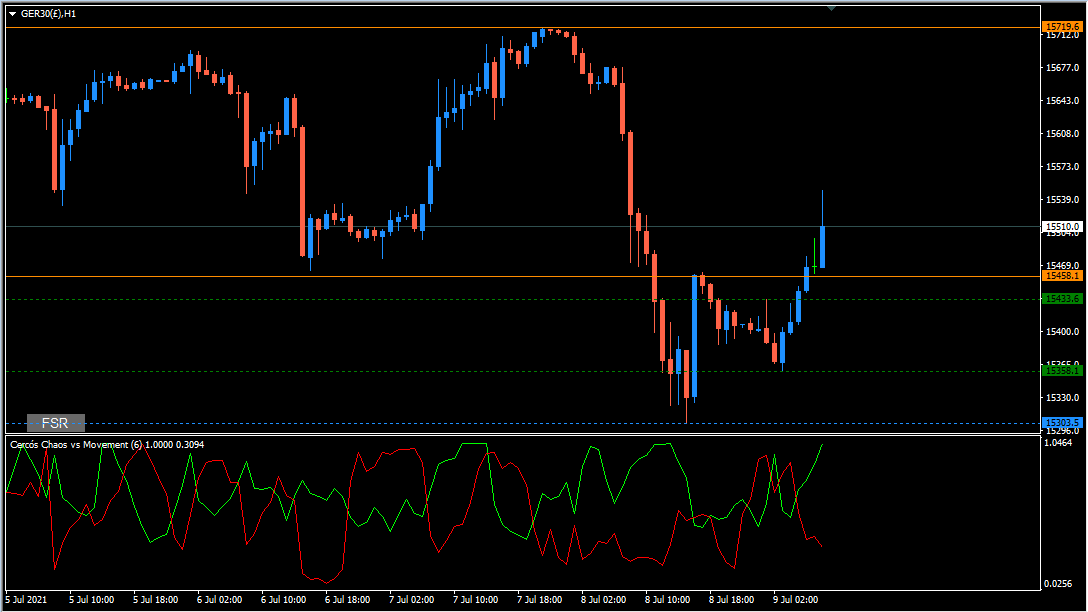Click the 15400.0 price scale value

coord(1063,332)
